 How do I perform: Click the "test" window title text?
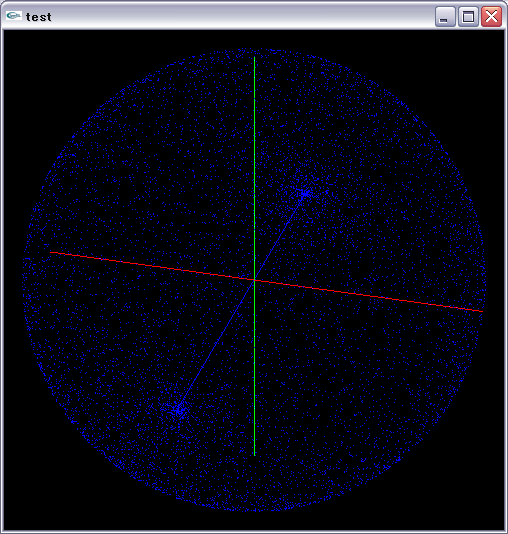tap(38, 17)
